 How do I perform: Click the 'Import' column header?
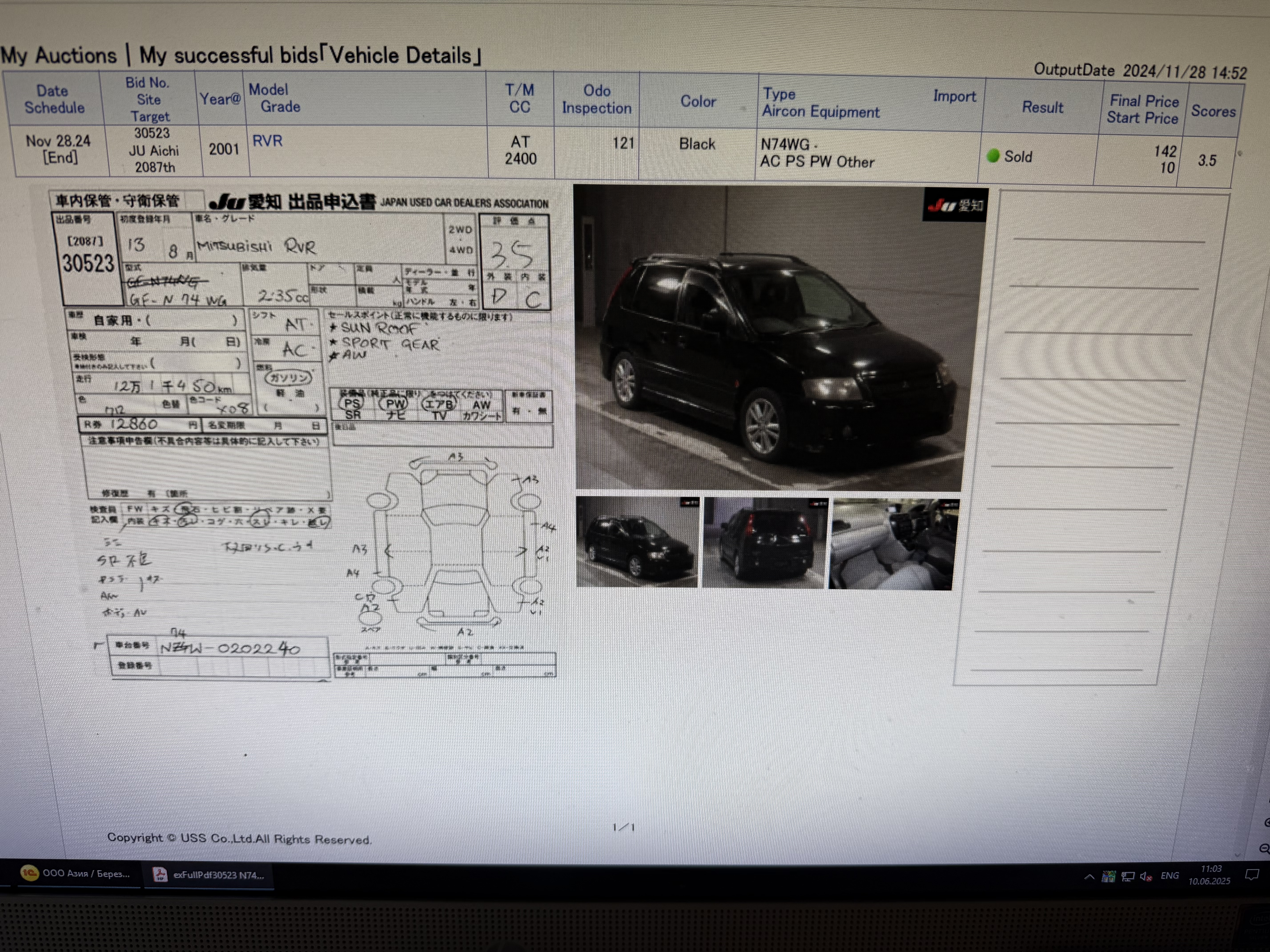pos(954,96)
